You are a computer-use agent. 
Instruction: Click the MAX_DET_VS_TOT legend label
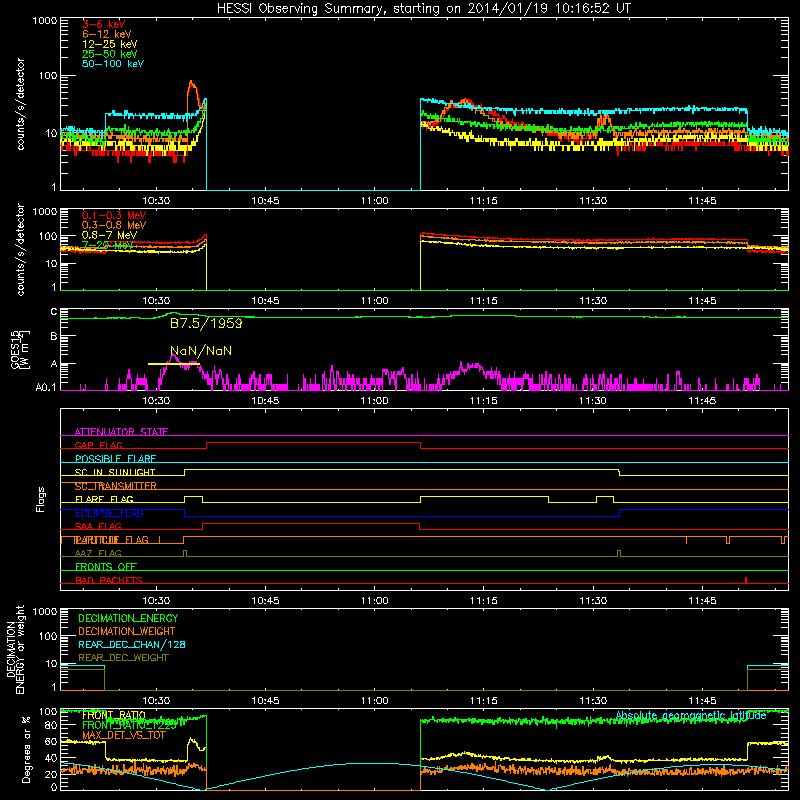point(123,735)
